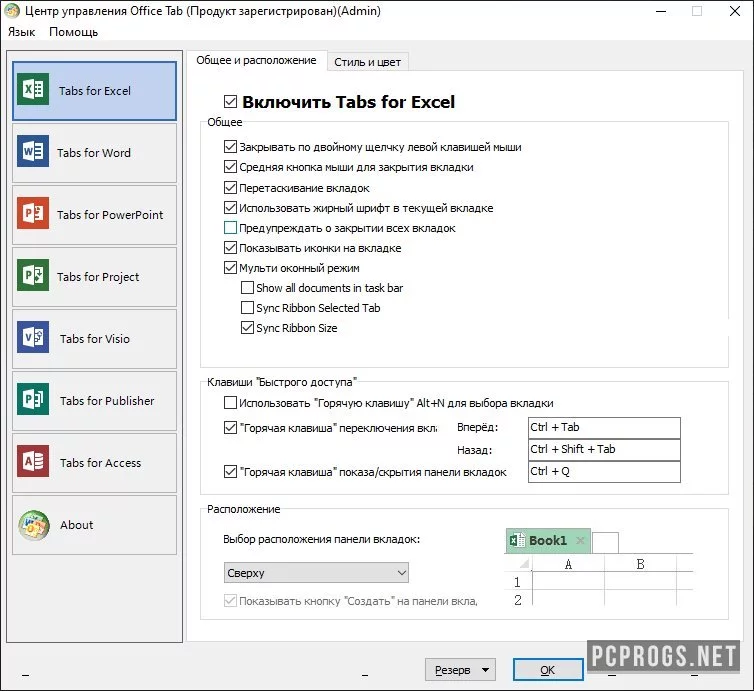Toggle Sync Ribbon Size checkbox
Viewport: 754px width, 691px height.
pos(247,327)
